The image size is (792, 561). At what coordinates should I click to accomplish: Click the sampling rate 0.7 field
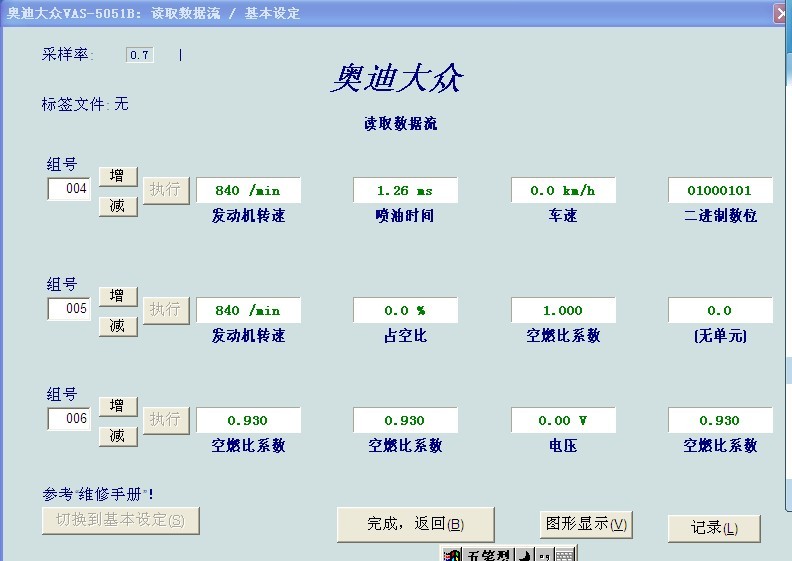pos(139,55)
